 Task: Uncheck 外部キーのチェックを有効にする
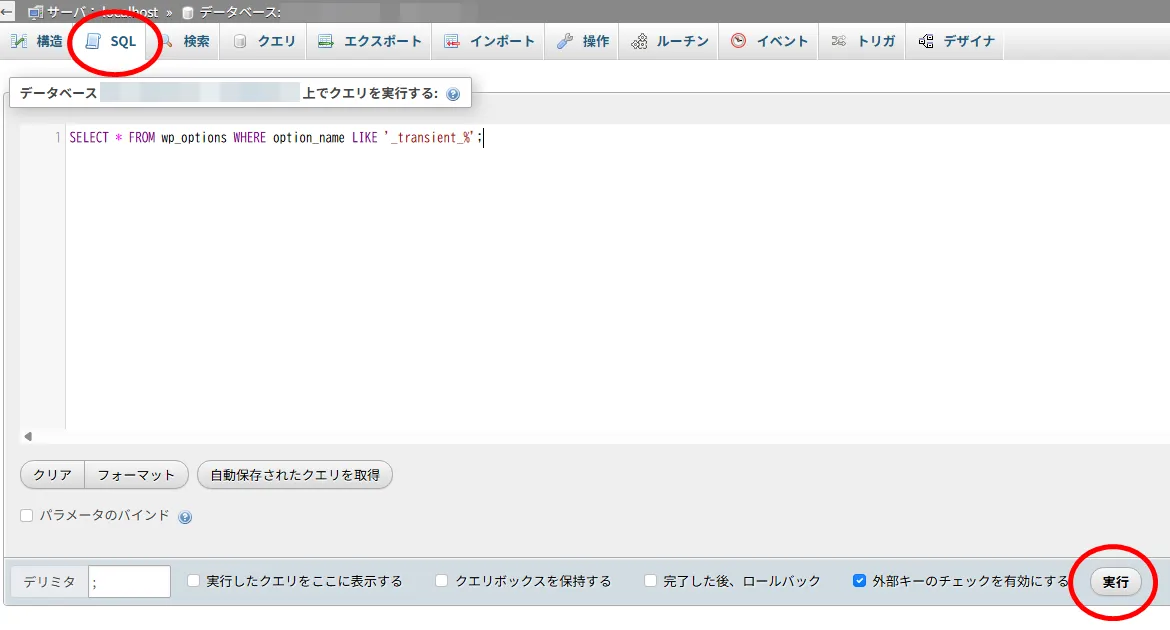859,581
